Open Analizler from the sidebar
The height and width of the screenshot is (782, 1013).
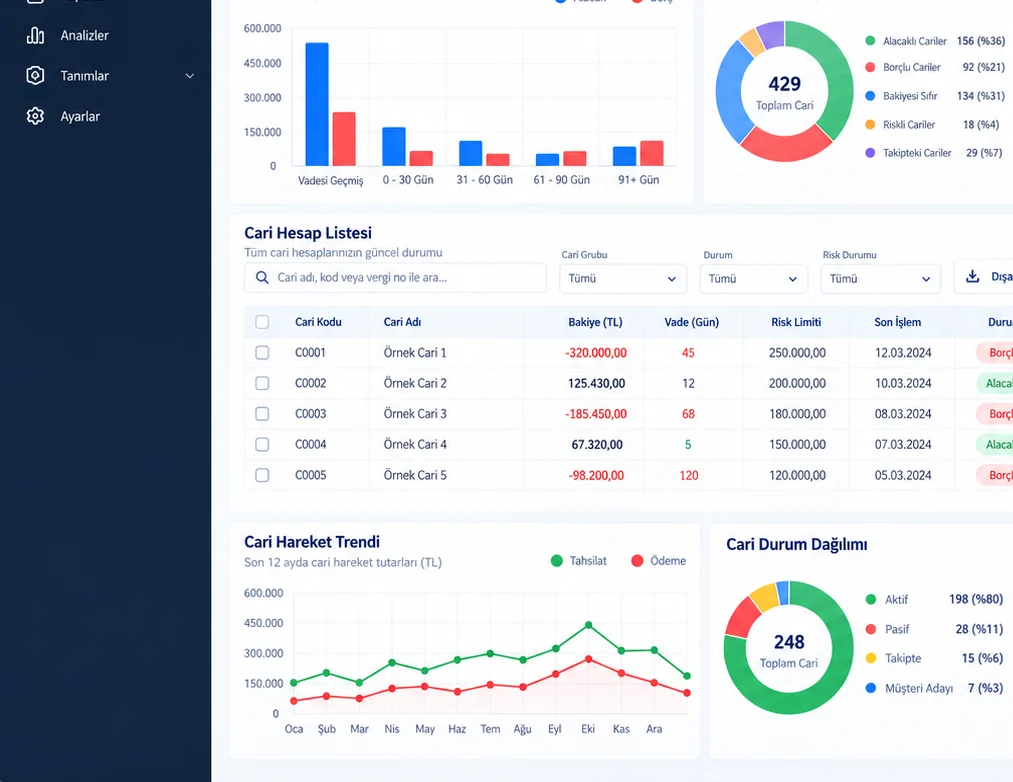tap(84, 36)
